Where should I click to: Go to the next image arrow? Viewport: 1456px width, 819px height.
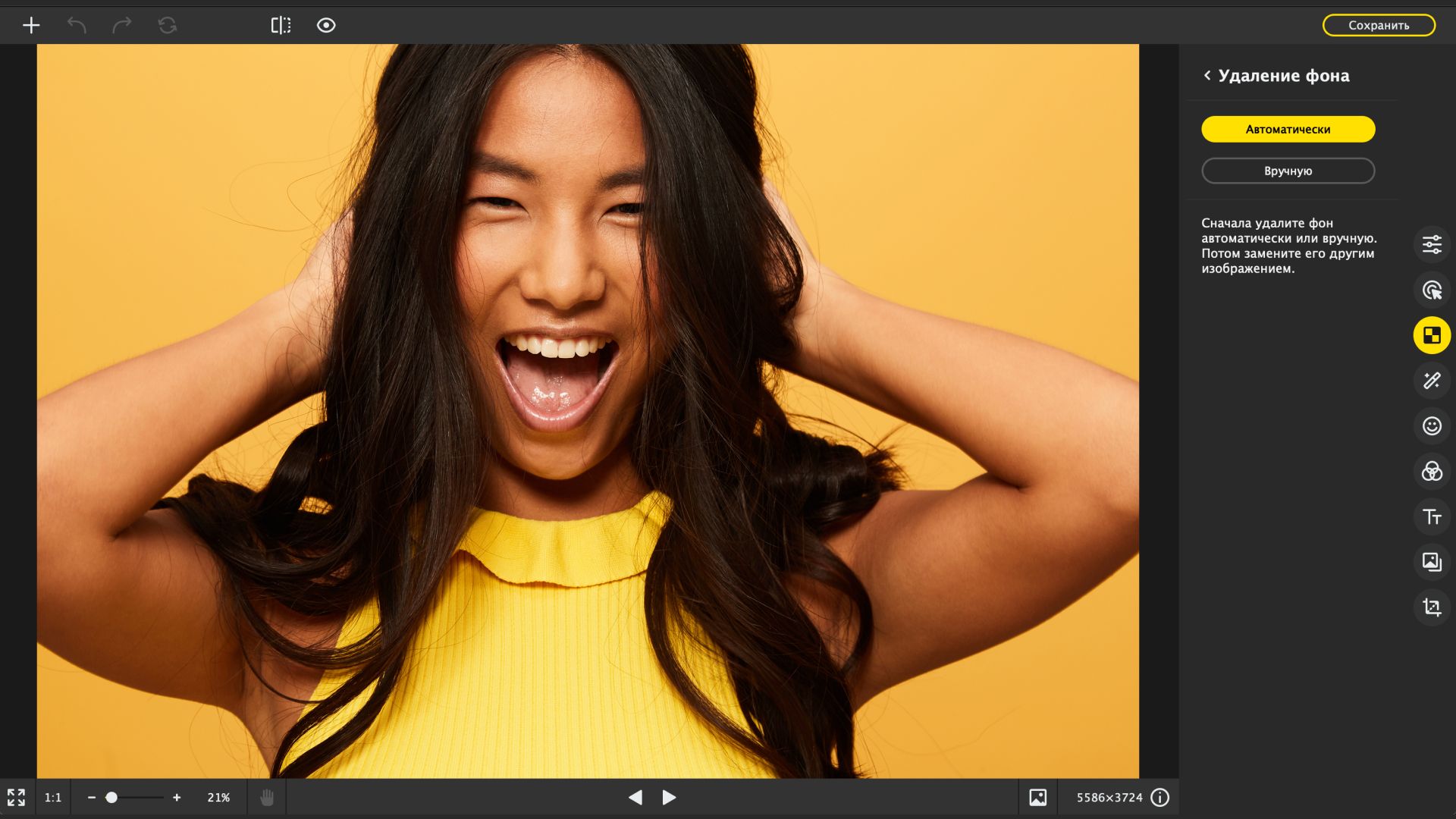point(669,798)
